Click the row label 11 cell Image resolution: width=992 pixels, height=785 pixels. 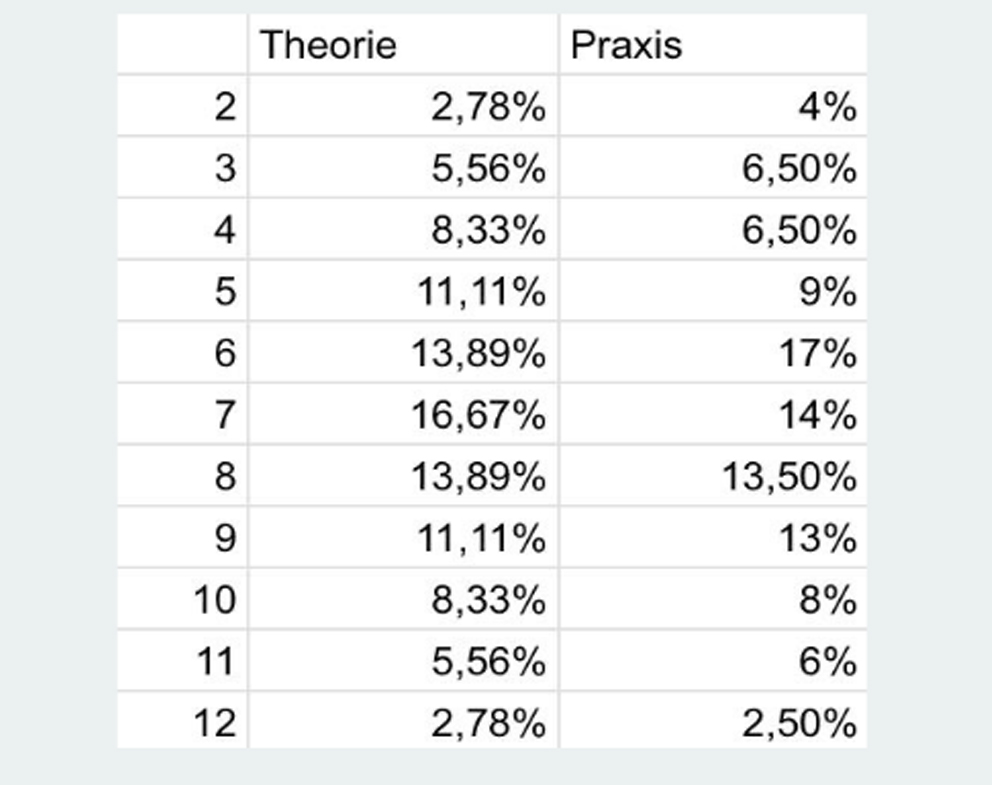(x=182, y=661)
